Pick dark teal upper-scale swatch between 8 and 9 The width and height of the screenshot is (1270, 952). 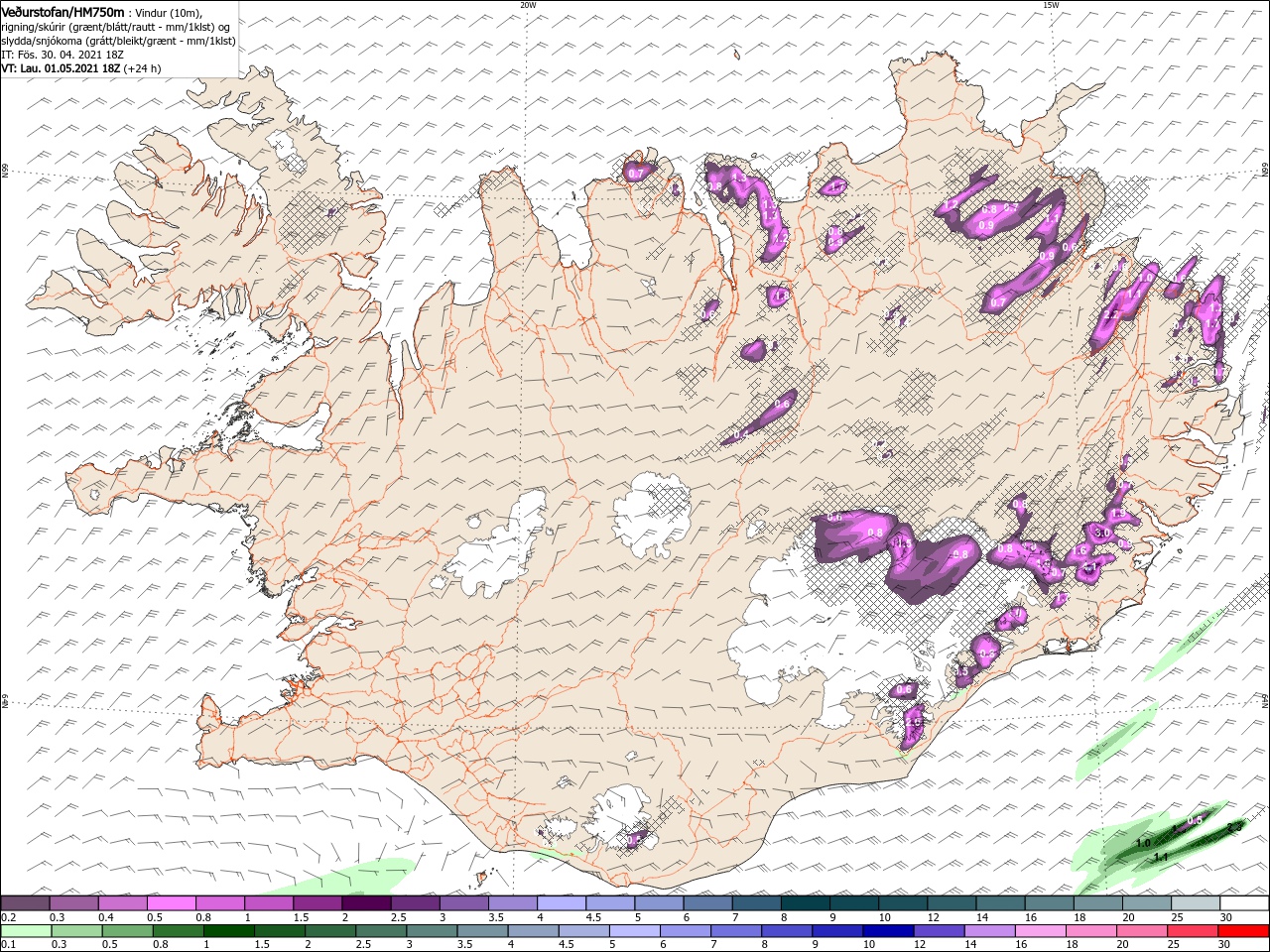pyautogui.click(x=806, y=903)
